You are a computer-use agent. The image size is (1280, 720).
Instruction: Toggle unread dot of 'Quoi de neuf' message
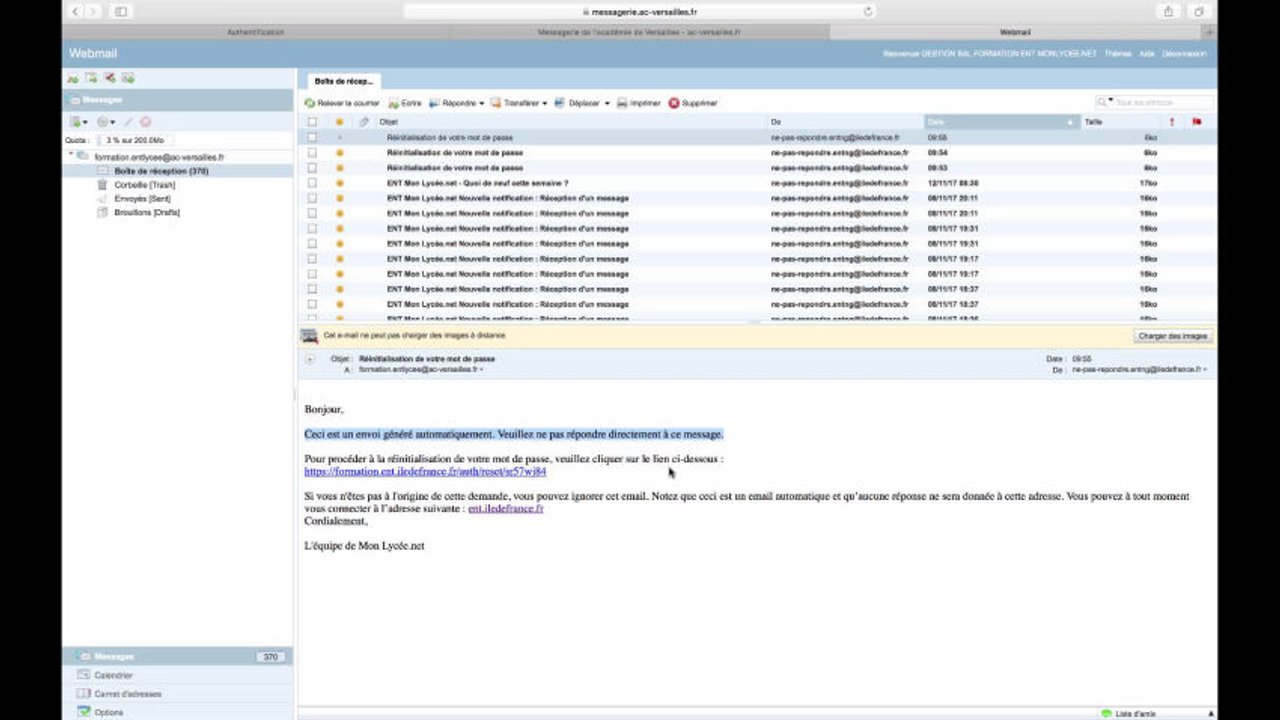[339, 183]
